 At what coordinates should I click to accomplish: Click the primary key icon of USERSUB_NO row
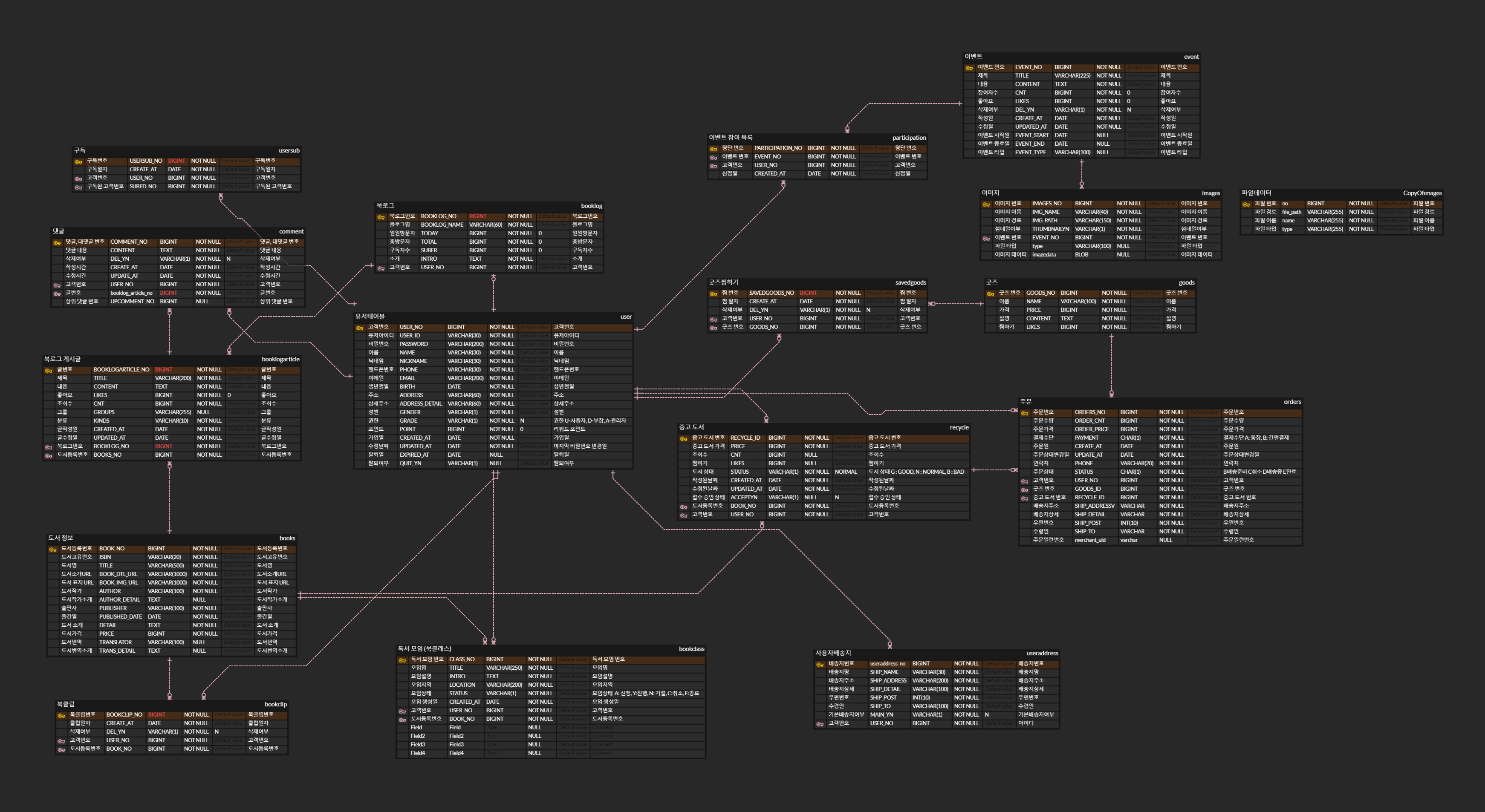tap(78, 161)
